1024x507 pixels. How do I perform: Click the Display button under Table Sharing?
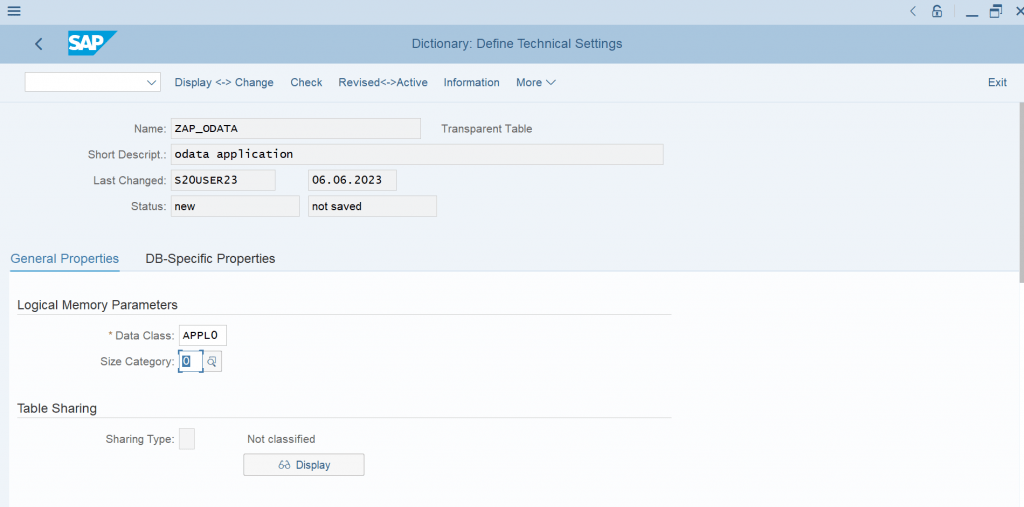pyautogui.click(x=304, y=465)
